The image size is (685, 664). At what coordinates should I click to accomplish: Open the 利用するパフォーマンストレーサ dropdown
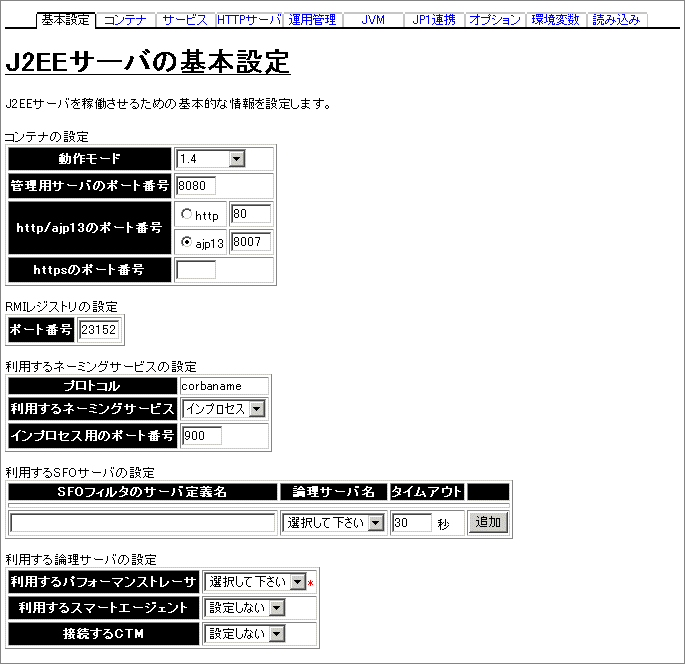(x=255, y=582)
